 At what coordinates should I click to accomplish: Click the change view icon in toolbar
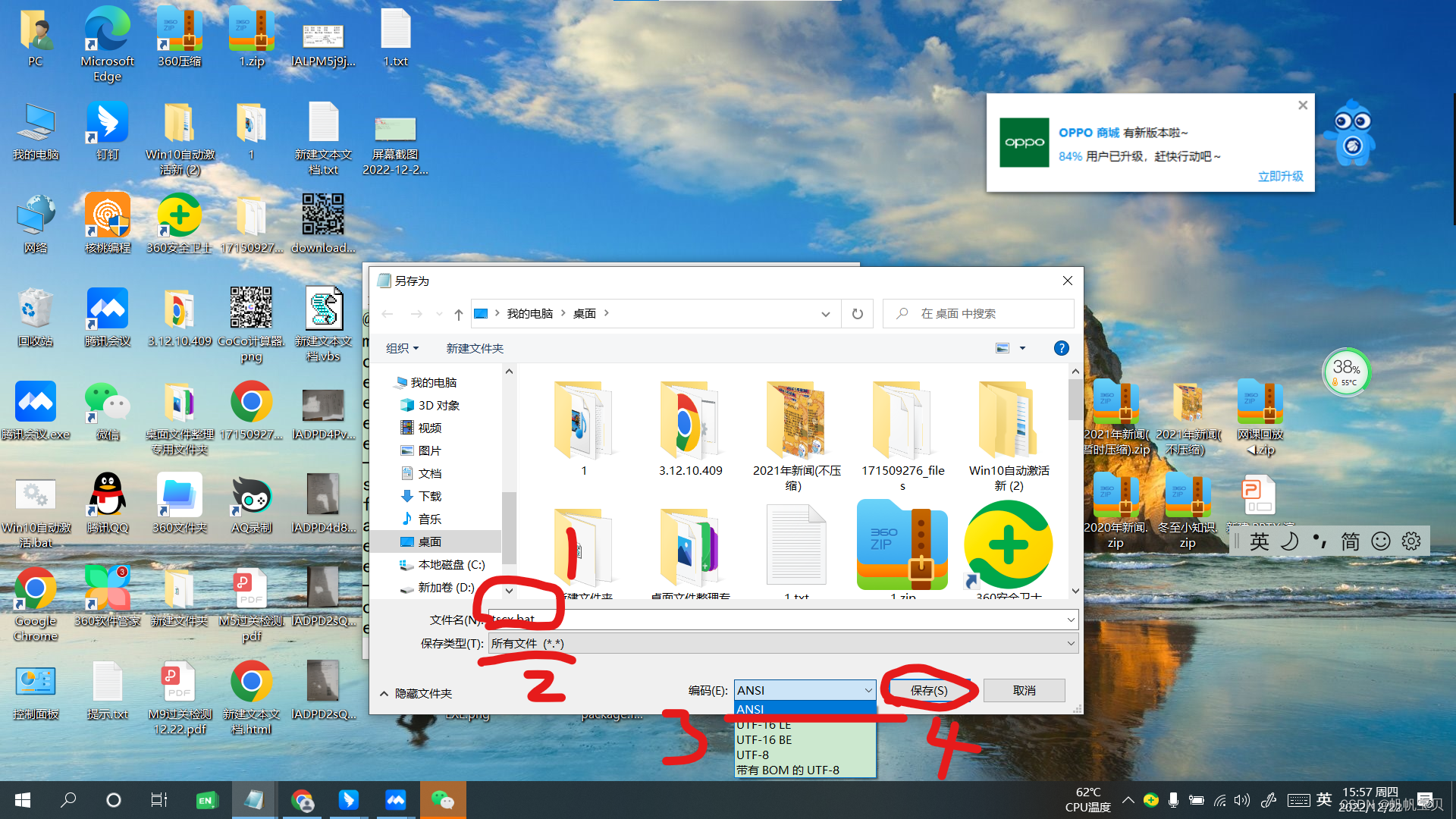1003,348
